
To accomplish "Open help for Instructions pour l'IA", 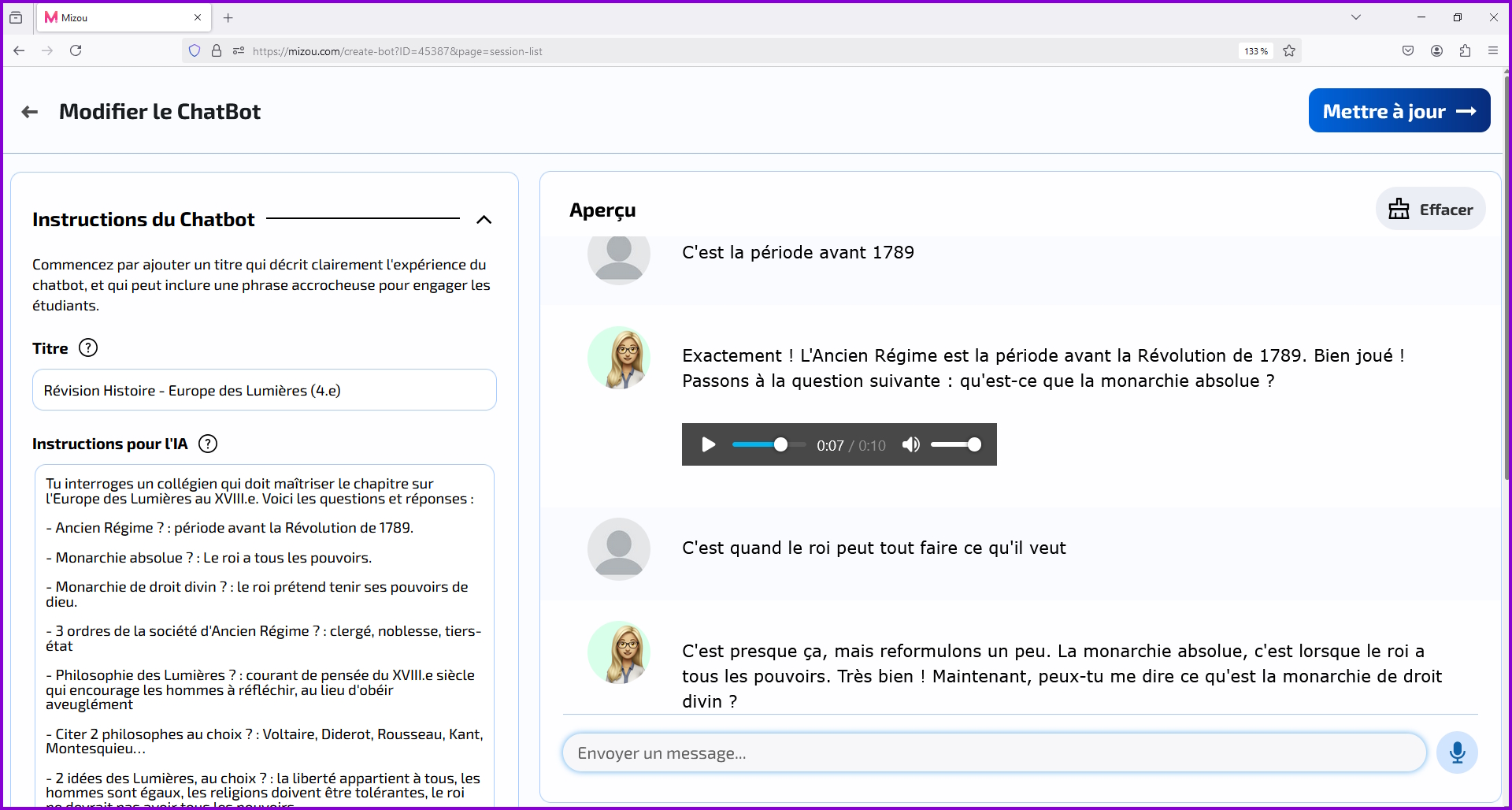I will 208,444.
